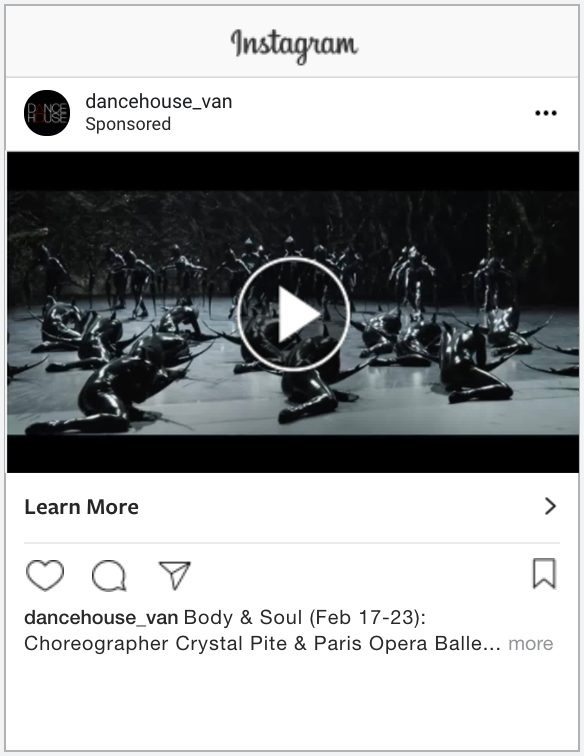Open comments via the speech bubble icon

click(x=109, y=575)
